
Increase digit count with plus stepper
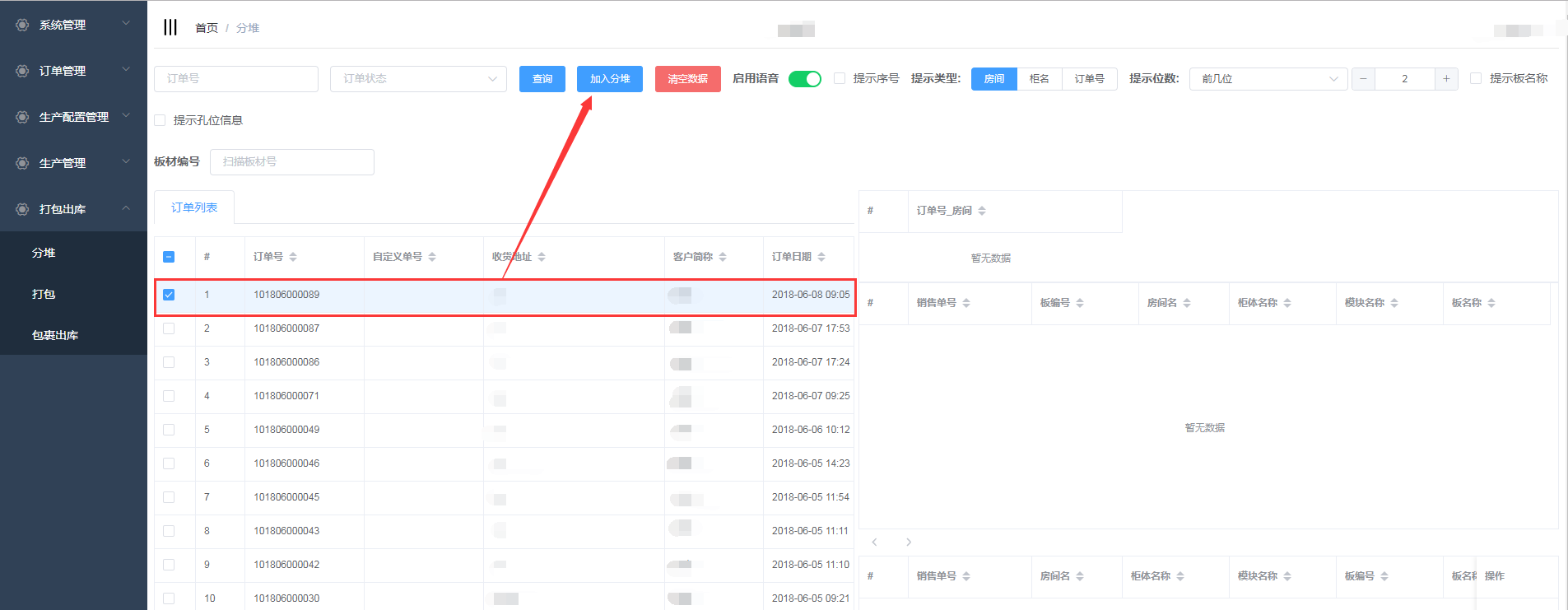pos(1446,79)
